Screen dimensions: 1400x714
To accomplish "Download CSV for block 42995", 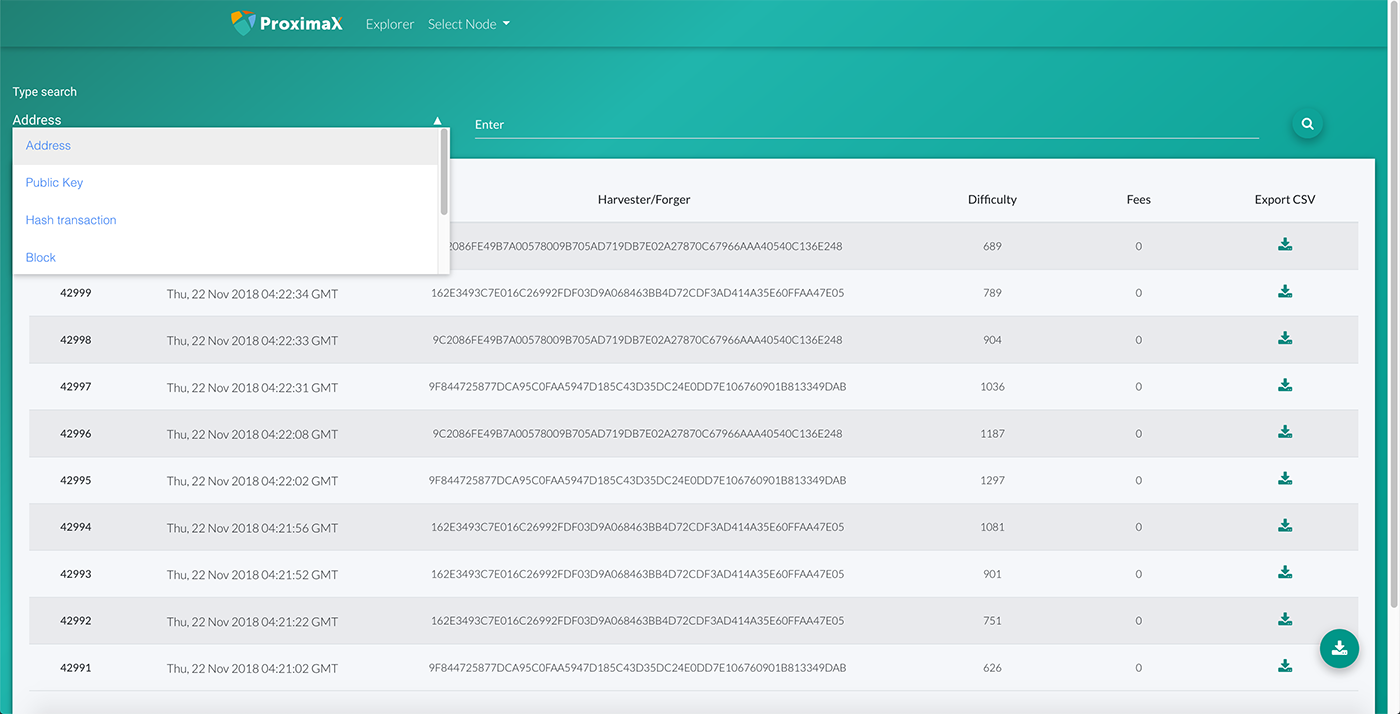I will click(1285, 479).
